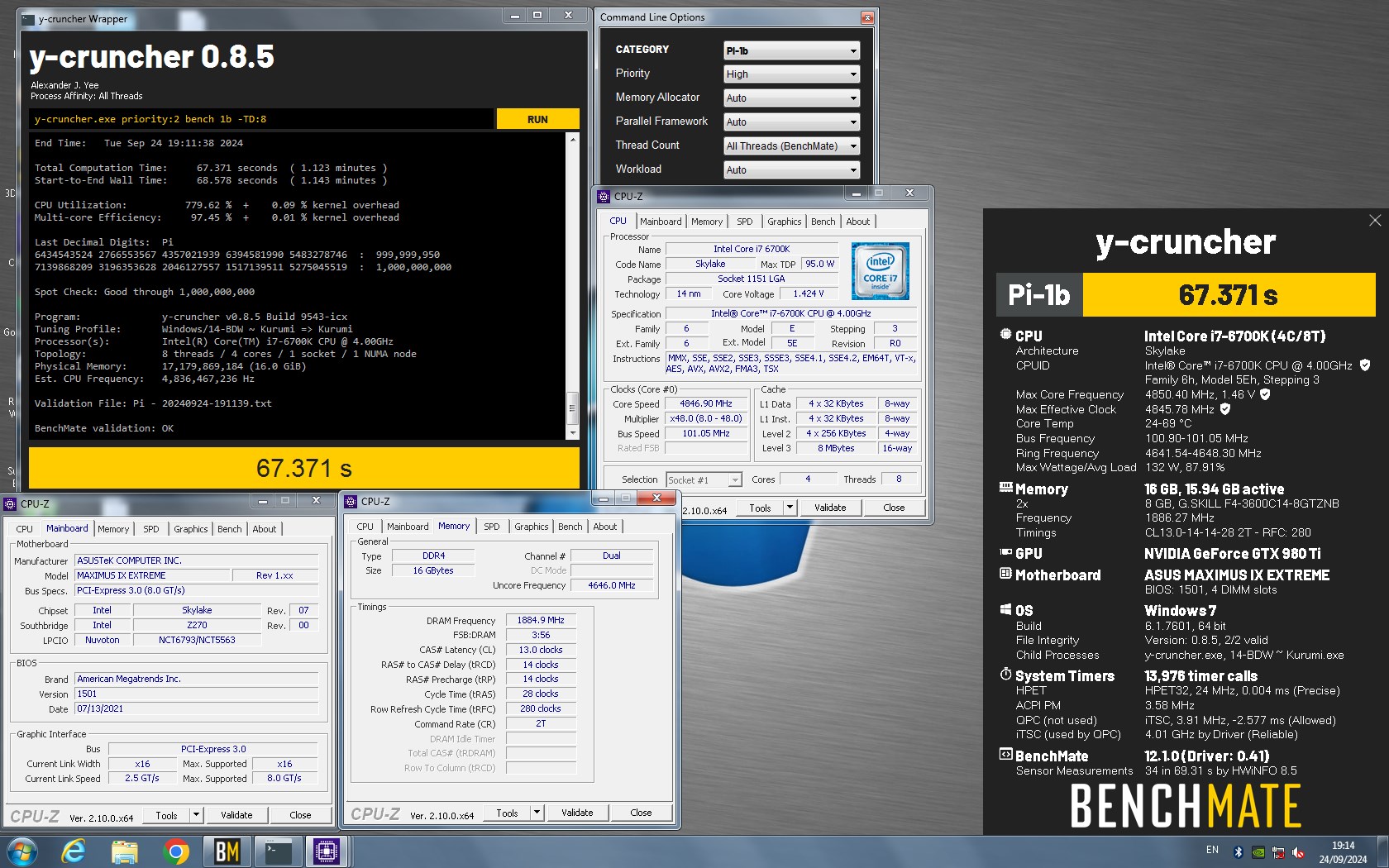The height and width of the screenshot is (868, 1389).
Task: Click the y-cruncher Wrapper title bar icon
Action: click(x=28, y=18)
